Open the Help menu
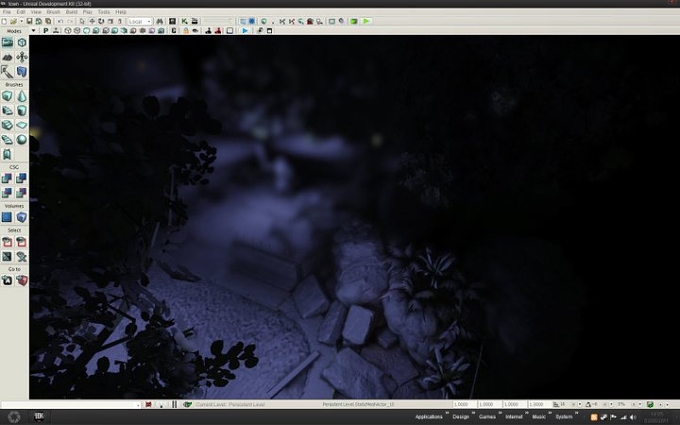 121,12
